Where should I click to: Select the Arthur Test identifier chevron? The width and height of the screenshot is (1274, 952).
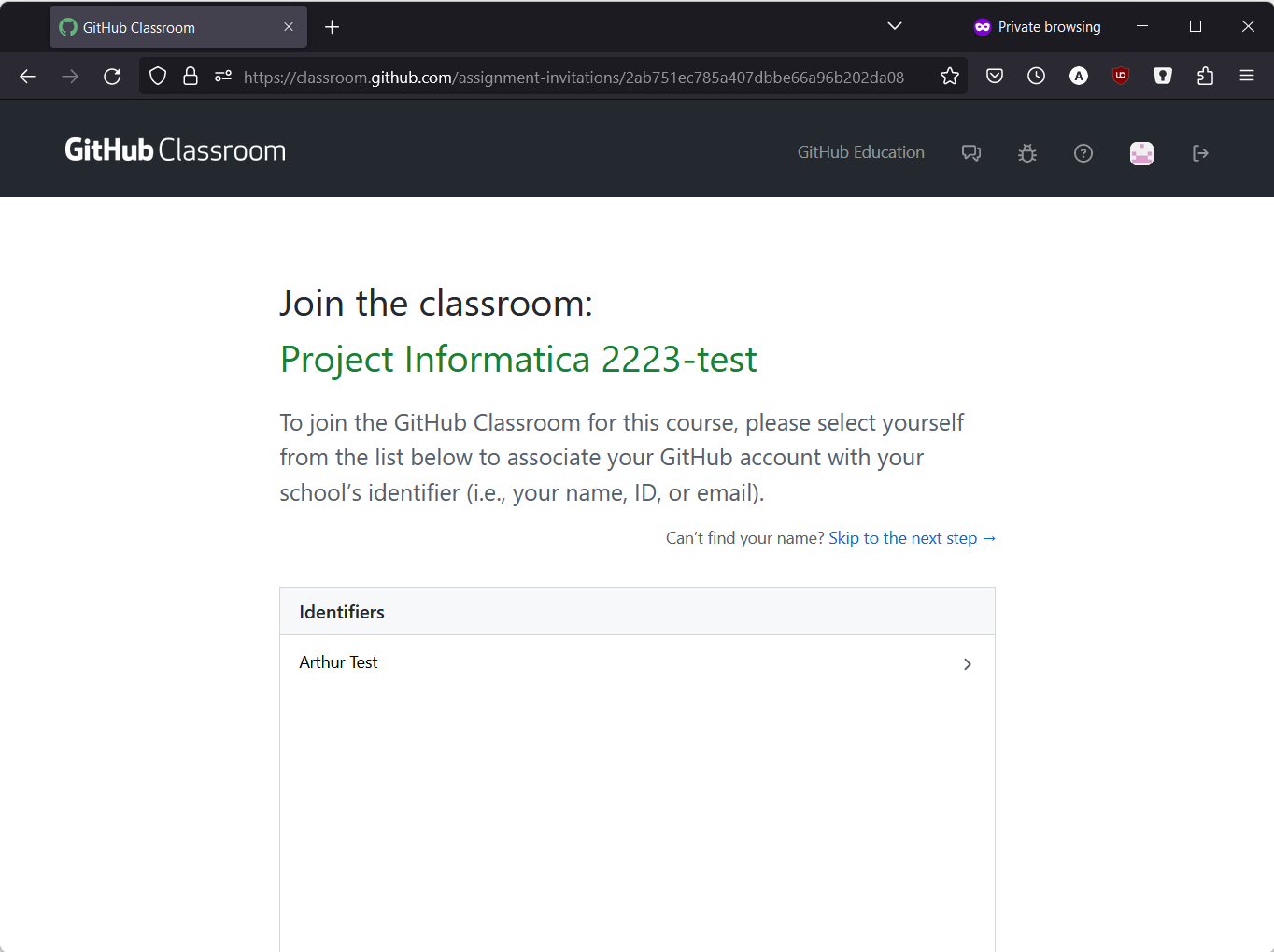point(967,664)
